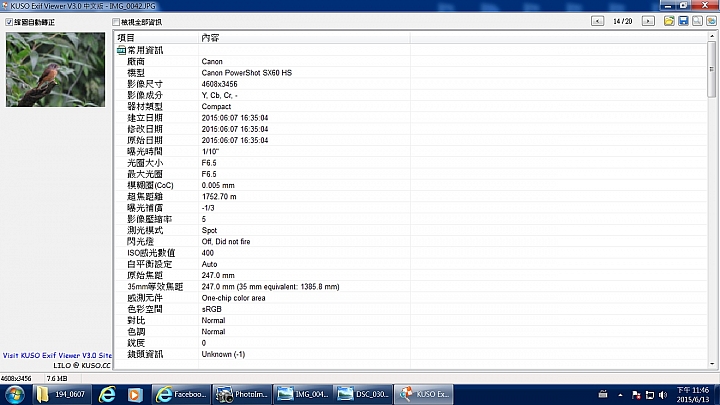Select the Spot metering mode value
Image resolution: width=720 pixels, height=405 pixels.
tap(209, 230)
